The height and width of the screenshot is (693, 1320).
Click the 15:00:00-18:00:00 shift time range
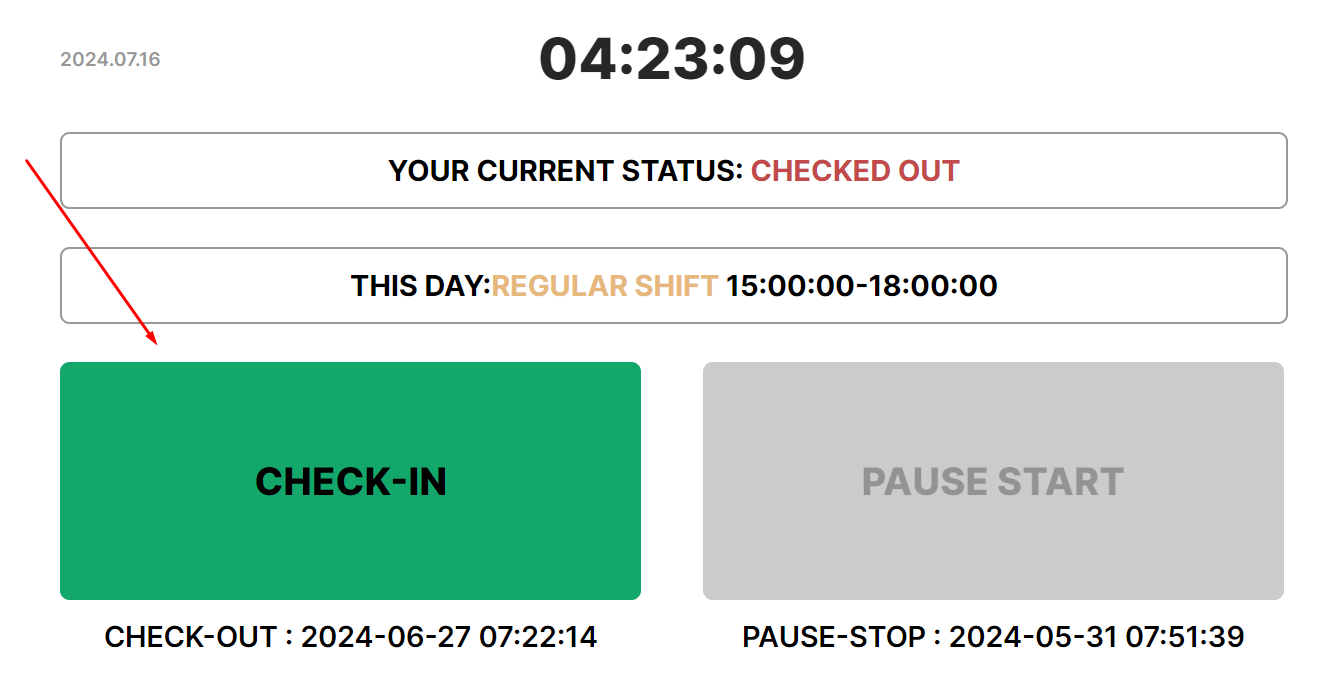[x=862, y=286]
